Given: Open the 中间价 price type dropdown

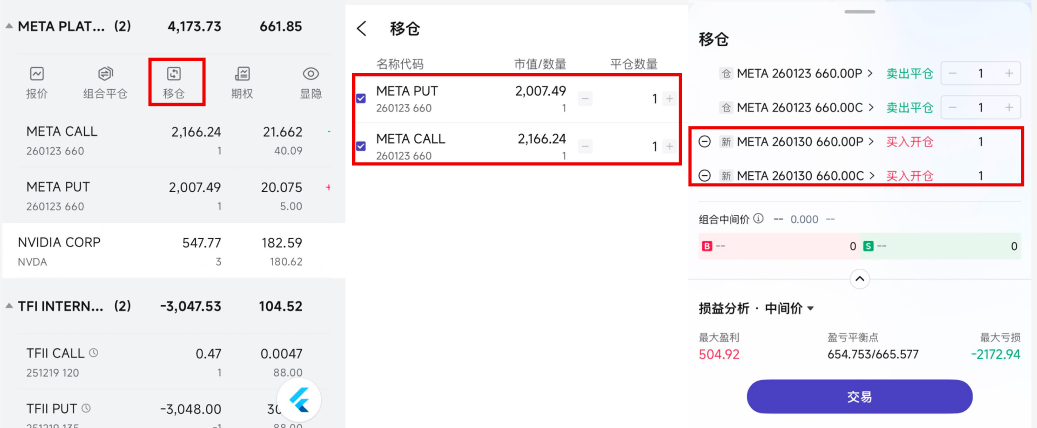Looking at the screenshot, I should click(x=790, y=308).
